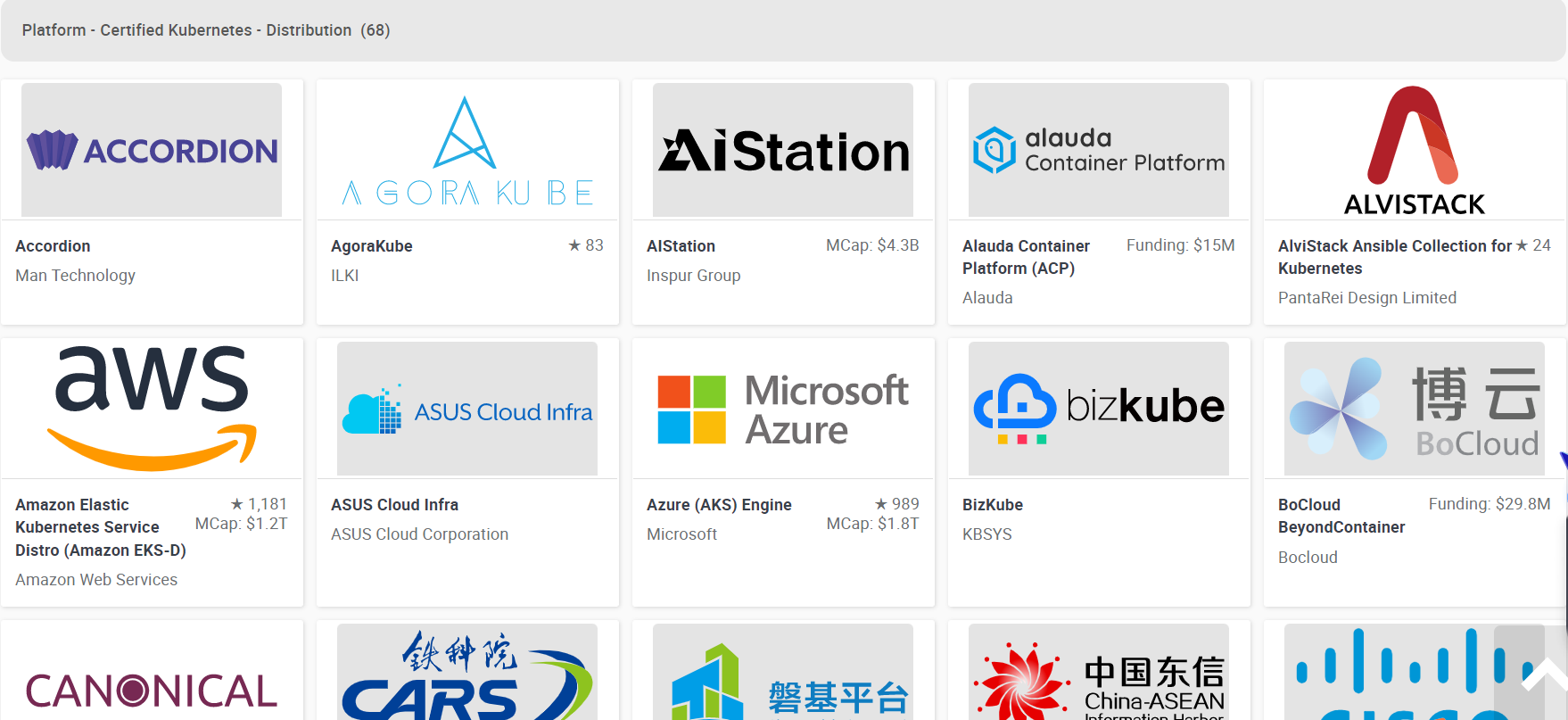This screenshot has width=1568, height=720.
Task: Click the category header Platform - Certified Kubernetes - Distribution
Action: tap(187, 30)
